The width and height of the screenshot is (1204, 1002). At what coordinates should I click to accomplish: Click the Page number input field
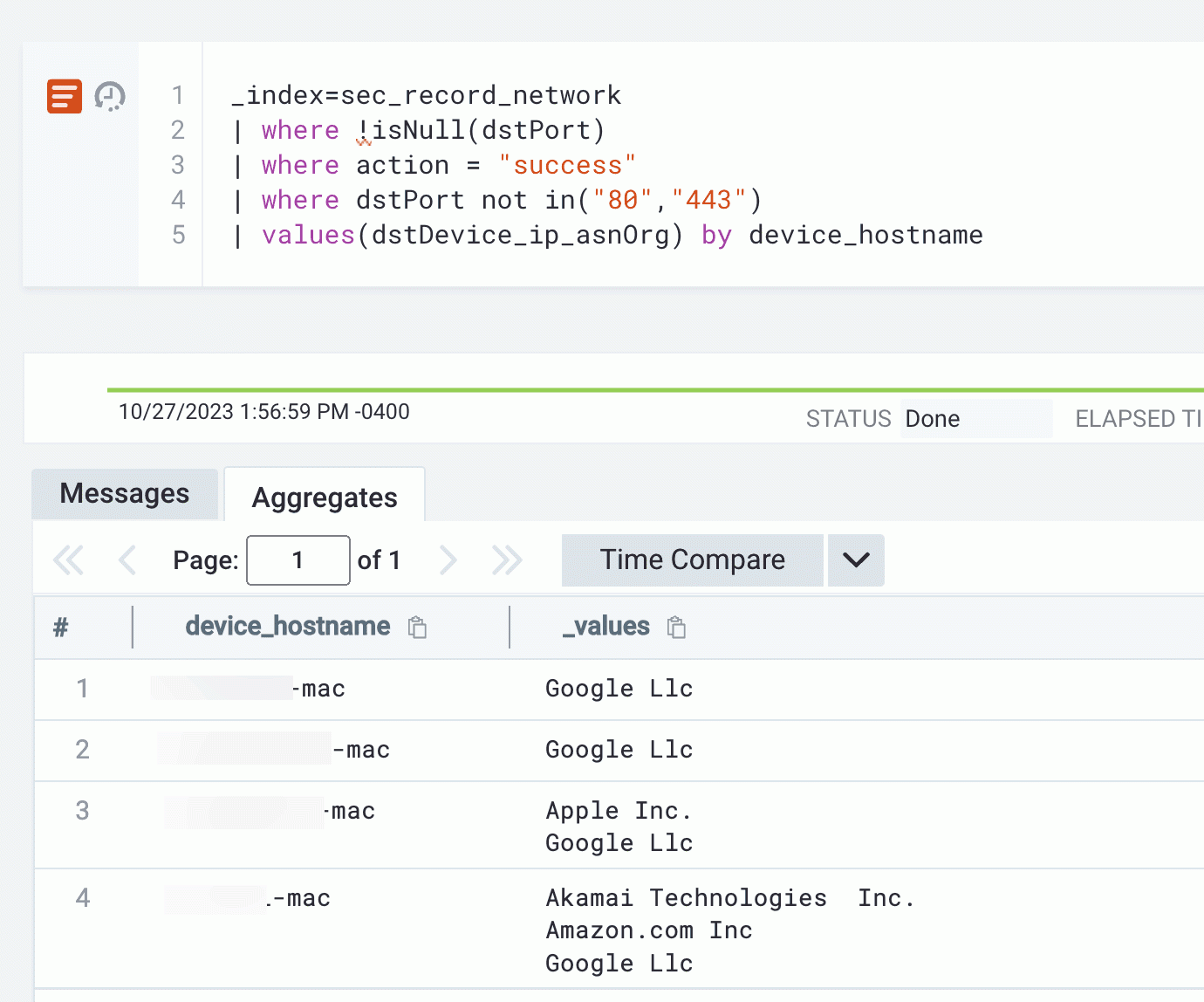[298, 560]
